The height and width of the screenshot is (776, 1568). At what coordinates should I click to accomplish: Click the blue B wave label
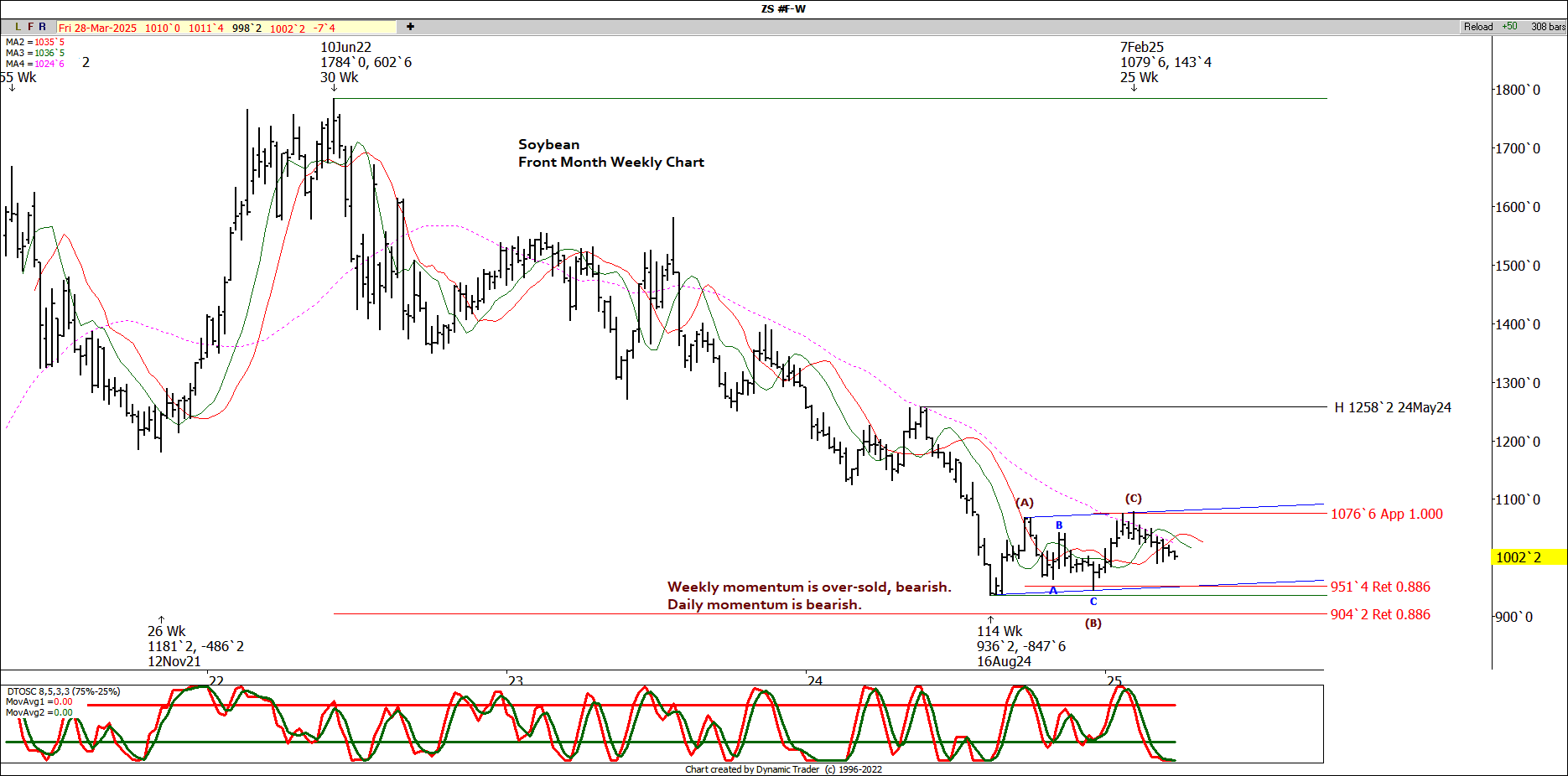[1059, 525]
